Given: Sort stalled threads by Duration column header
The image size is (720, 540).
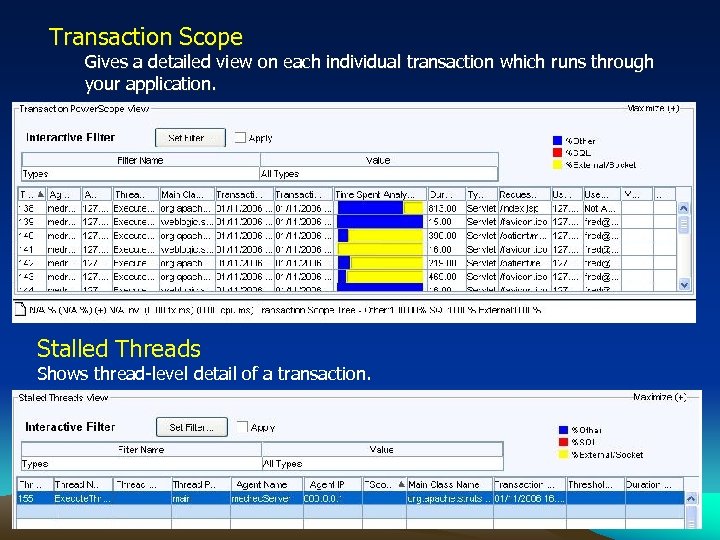Looking at the screenshot, I should pyautogui.click(x=654, y=484).
